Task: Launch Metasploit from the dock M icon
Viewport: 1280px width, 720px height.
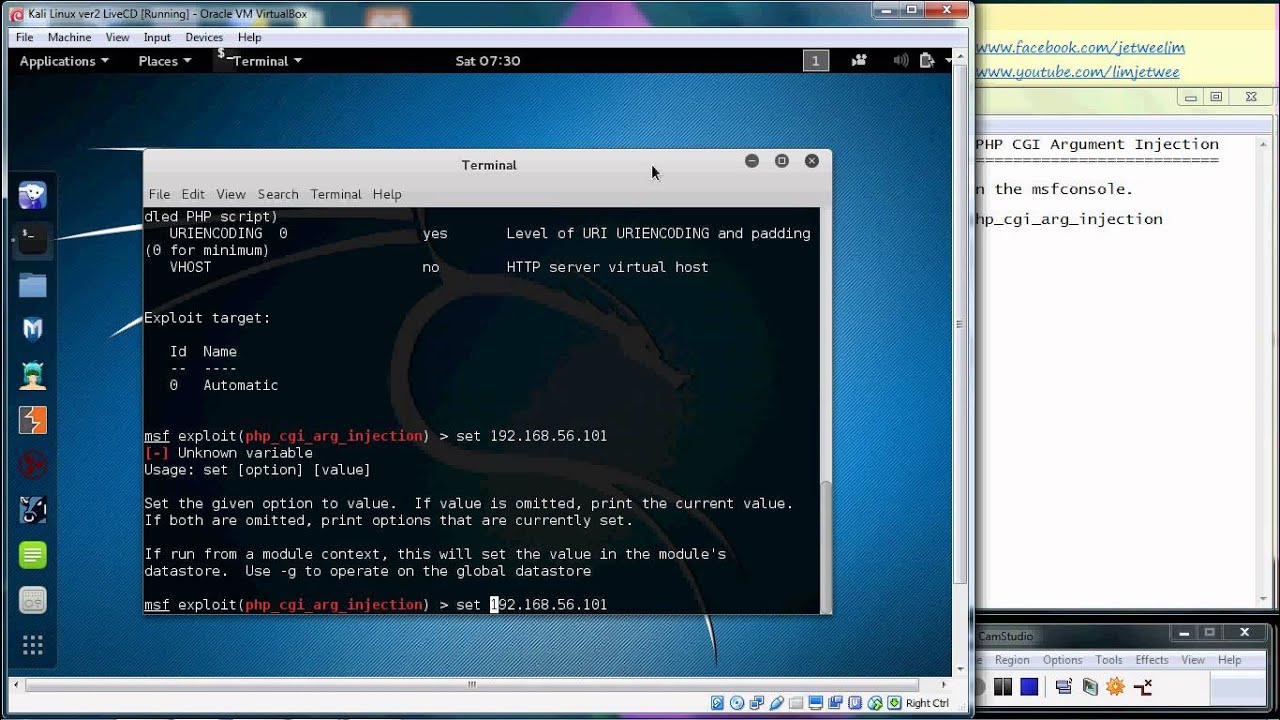Action: pos(32,329)
